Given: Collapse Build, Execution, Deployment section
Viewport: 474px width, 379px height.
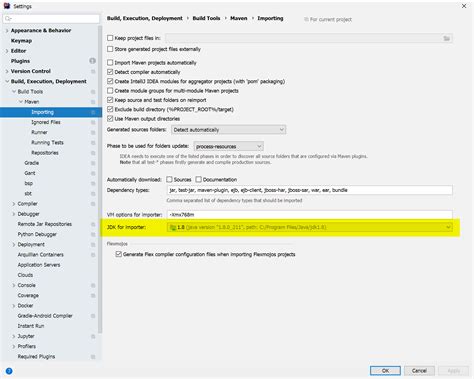Looking at the screenshot, I should (7, 81).
